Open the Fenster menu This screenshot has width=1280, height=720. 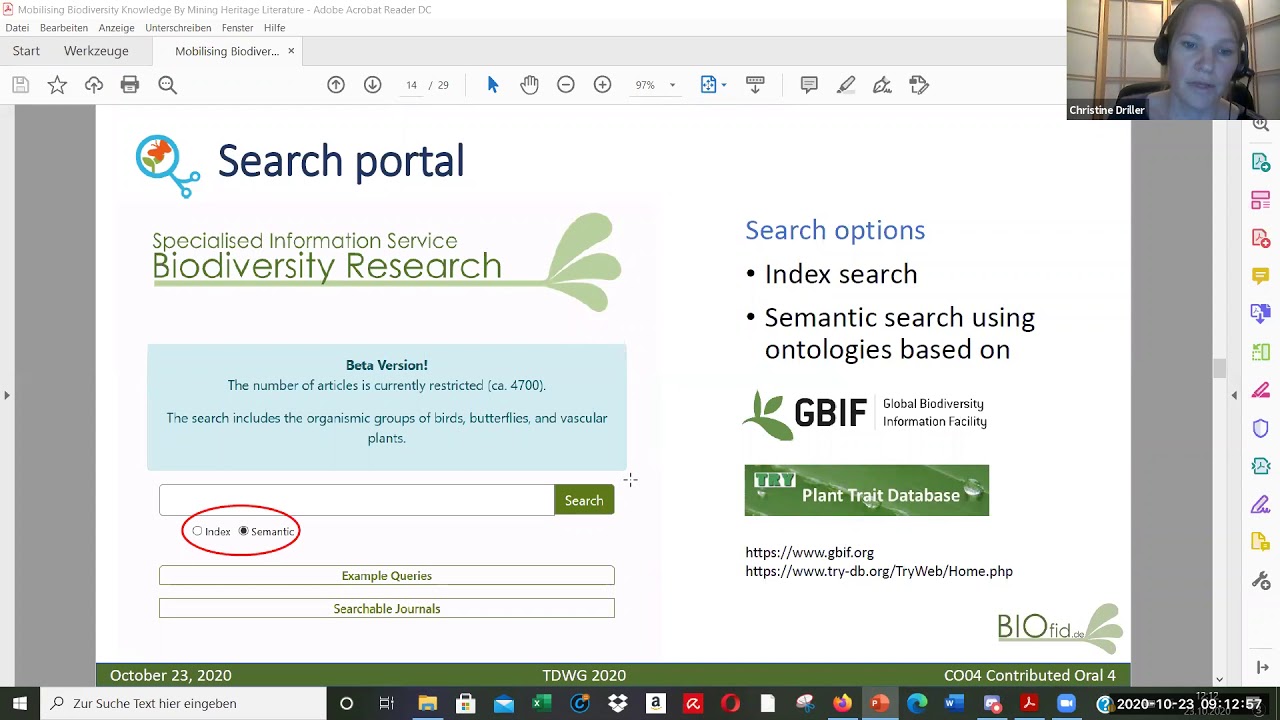(x=237, y=28)
